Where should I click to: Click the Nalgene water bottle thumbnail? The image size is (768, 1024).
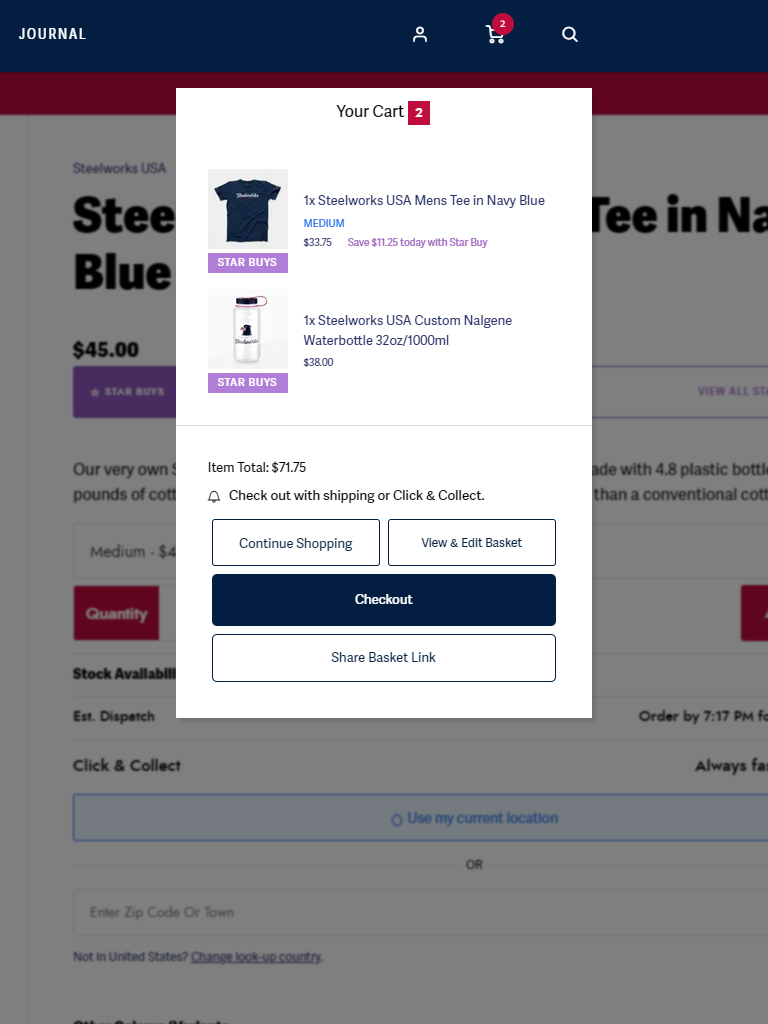[248, 330]
